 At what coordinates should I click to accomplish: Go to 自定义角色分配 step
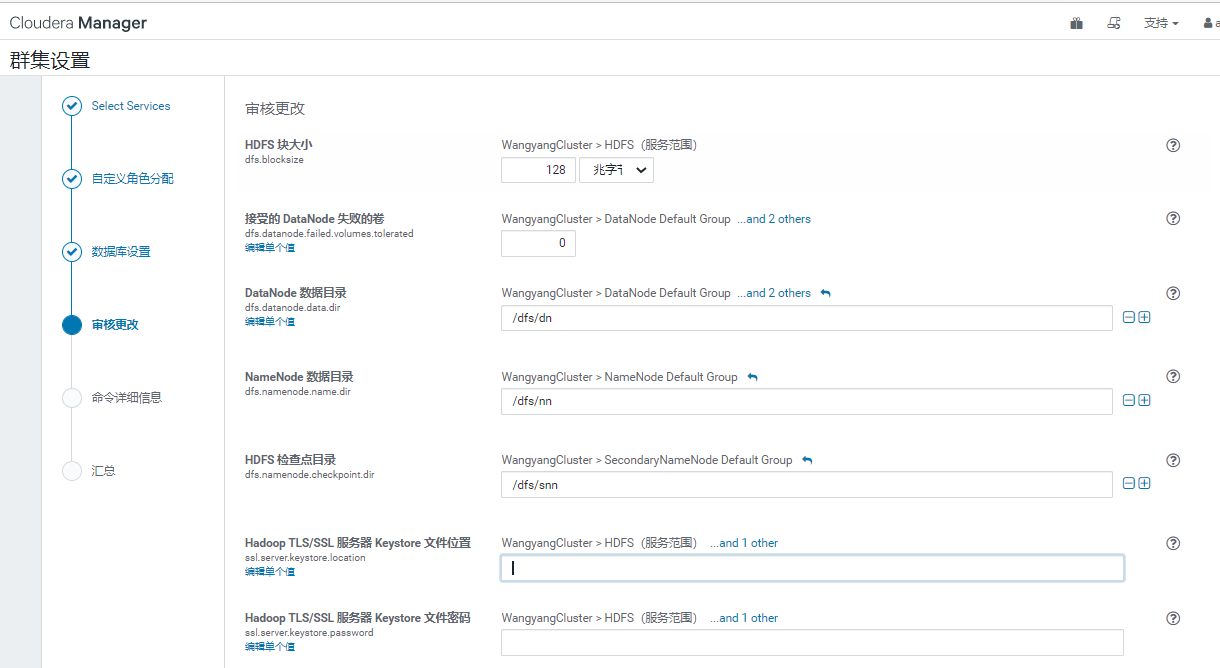tap(133, 179)
